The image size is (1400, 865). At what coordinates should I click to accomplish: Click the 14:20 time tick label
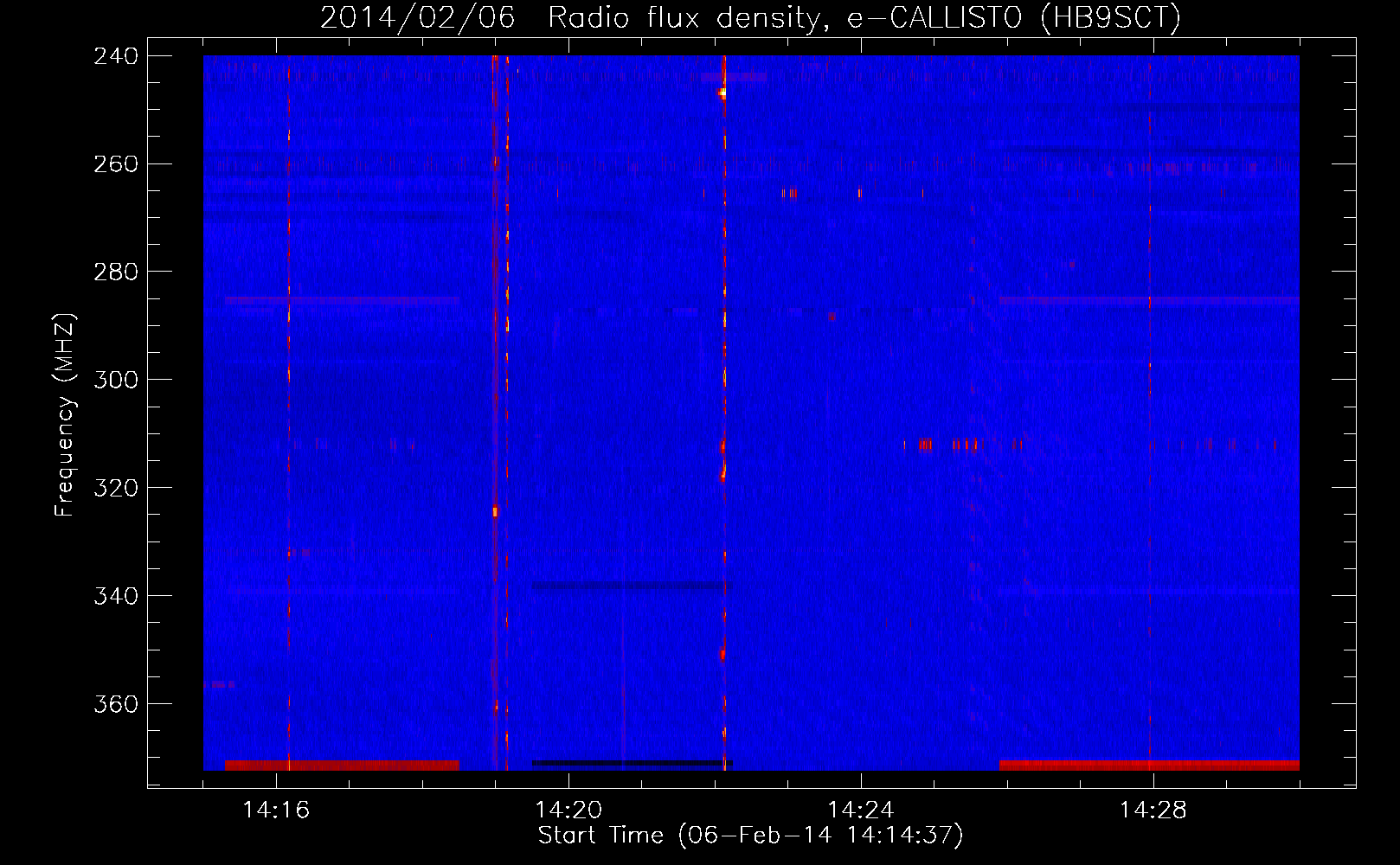pos(568,810)
